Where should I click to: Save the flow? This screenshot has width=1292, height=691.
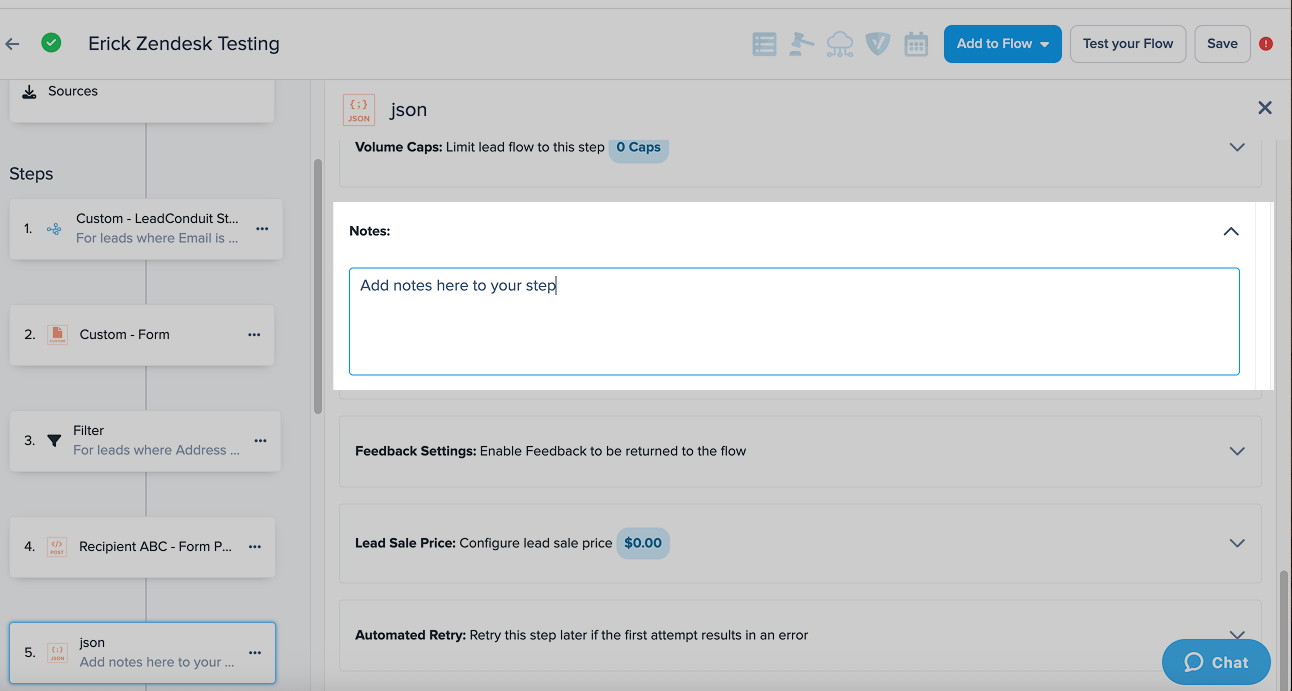[1222, 44]
